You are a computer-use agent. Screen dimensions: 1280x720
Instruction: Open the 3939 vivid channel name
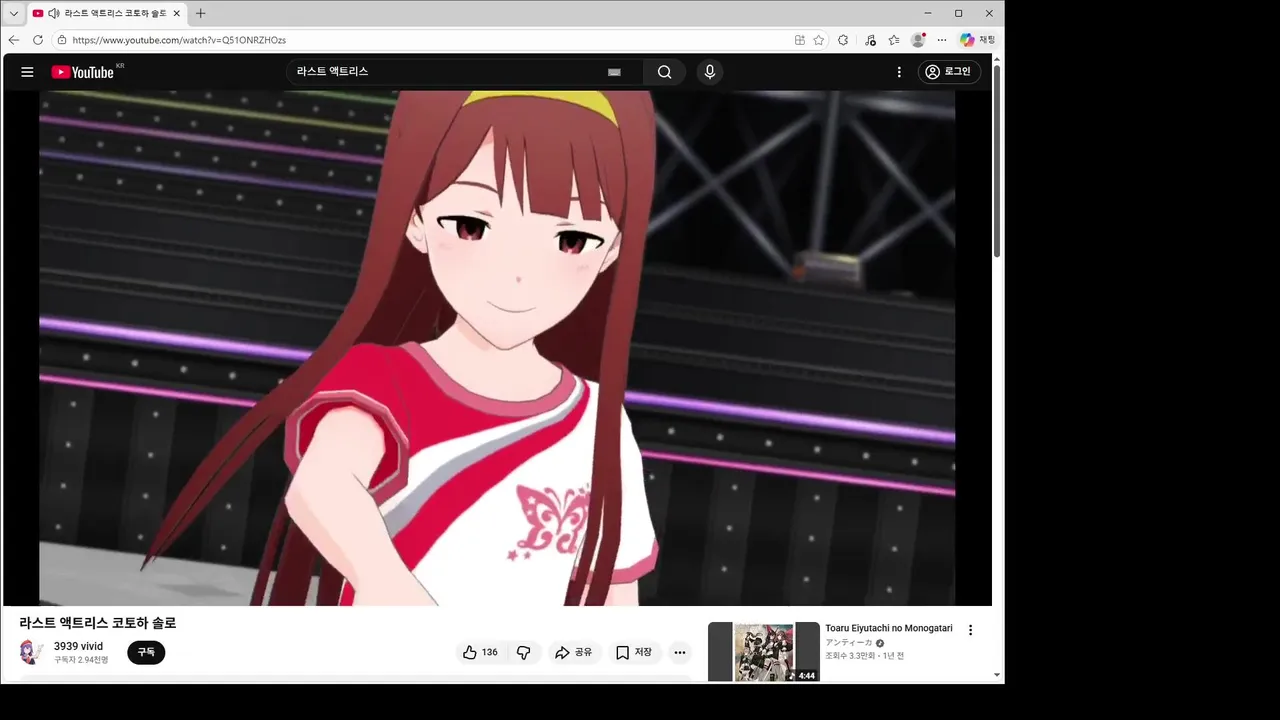tap(78, 646)
